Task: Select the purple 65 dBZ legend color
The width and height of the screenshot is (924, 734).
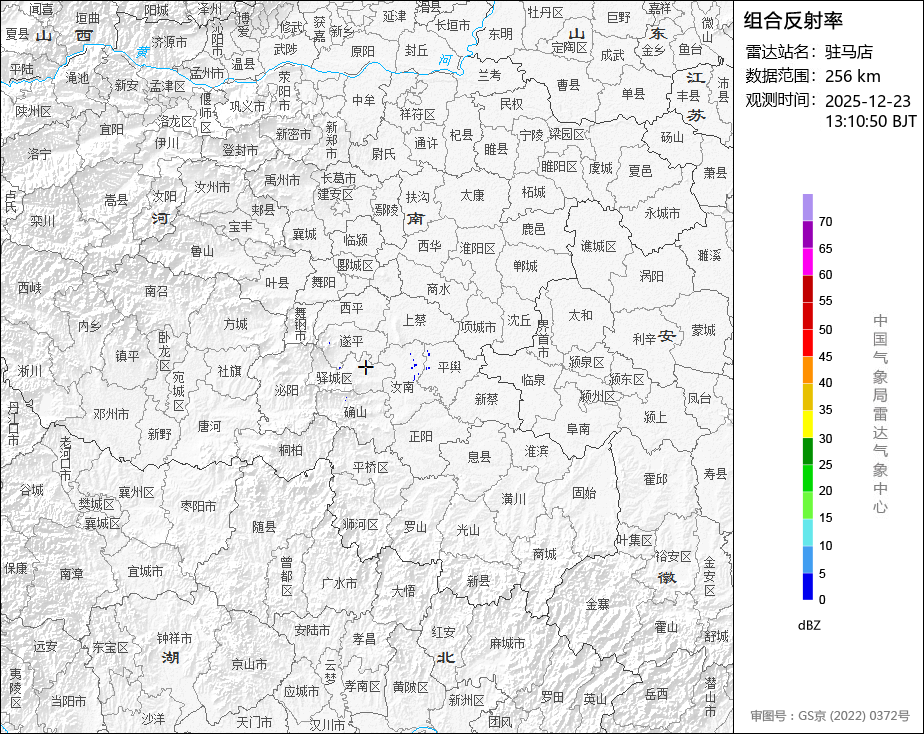Action: 807,234
